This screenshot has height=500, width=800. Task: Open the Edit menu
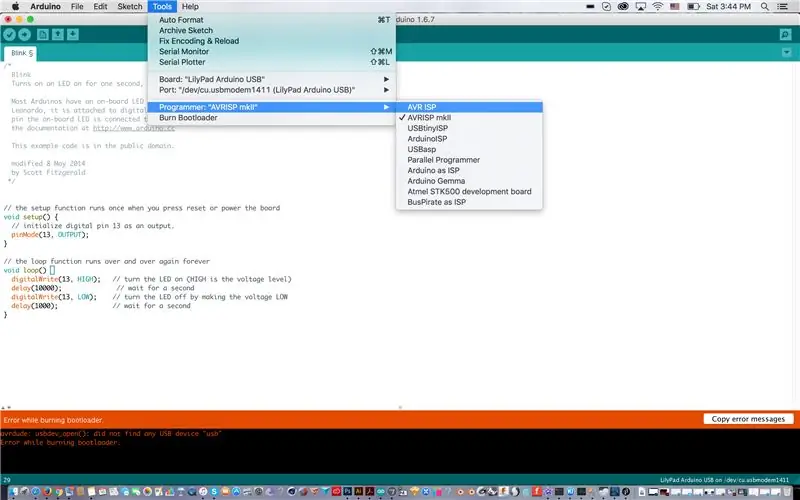pos(100,7)
